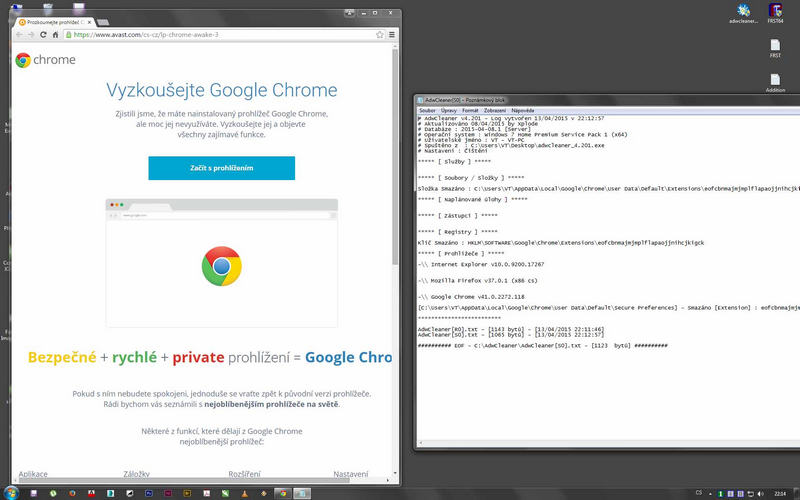
Task: Go to Chrome's home page icon
Action: pyautogui.click(x=56, y=34)
